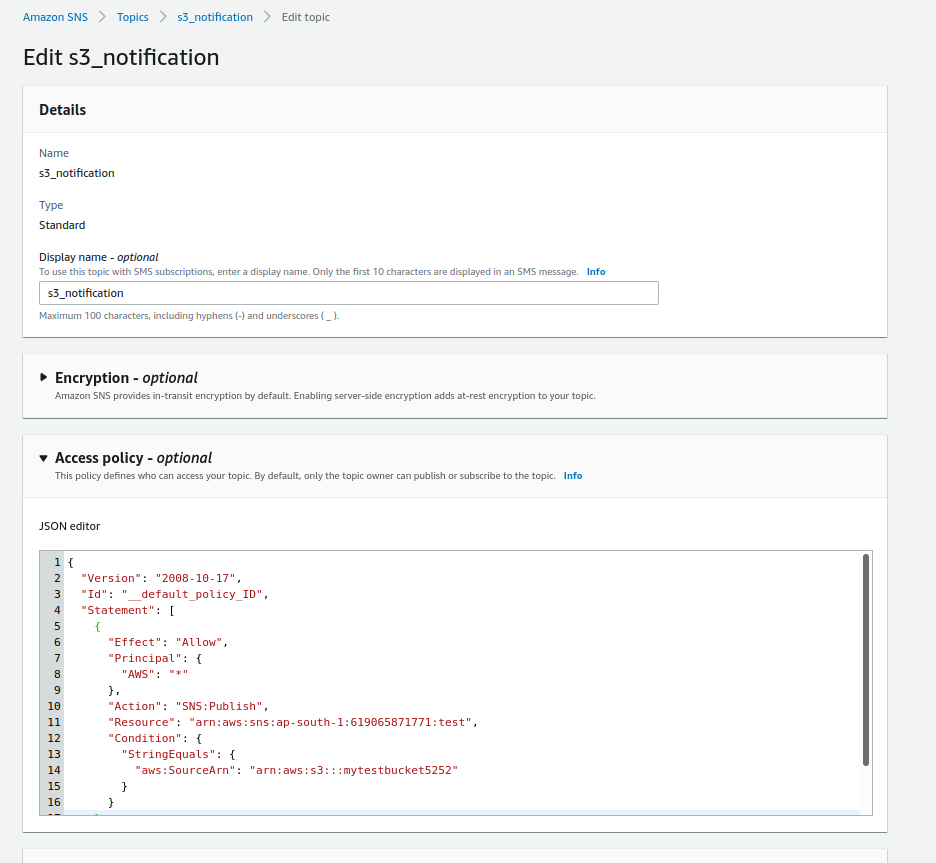Click the Resource ARN value in editor
Viewport: 936px width, 863px height.
[x=330, y=722]
